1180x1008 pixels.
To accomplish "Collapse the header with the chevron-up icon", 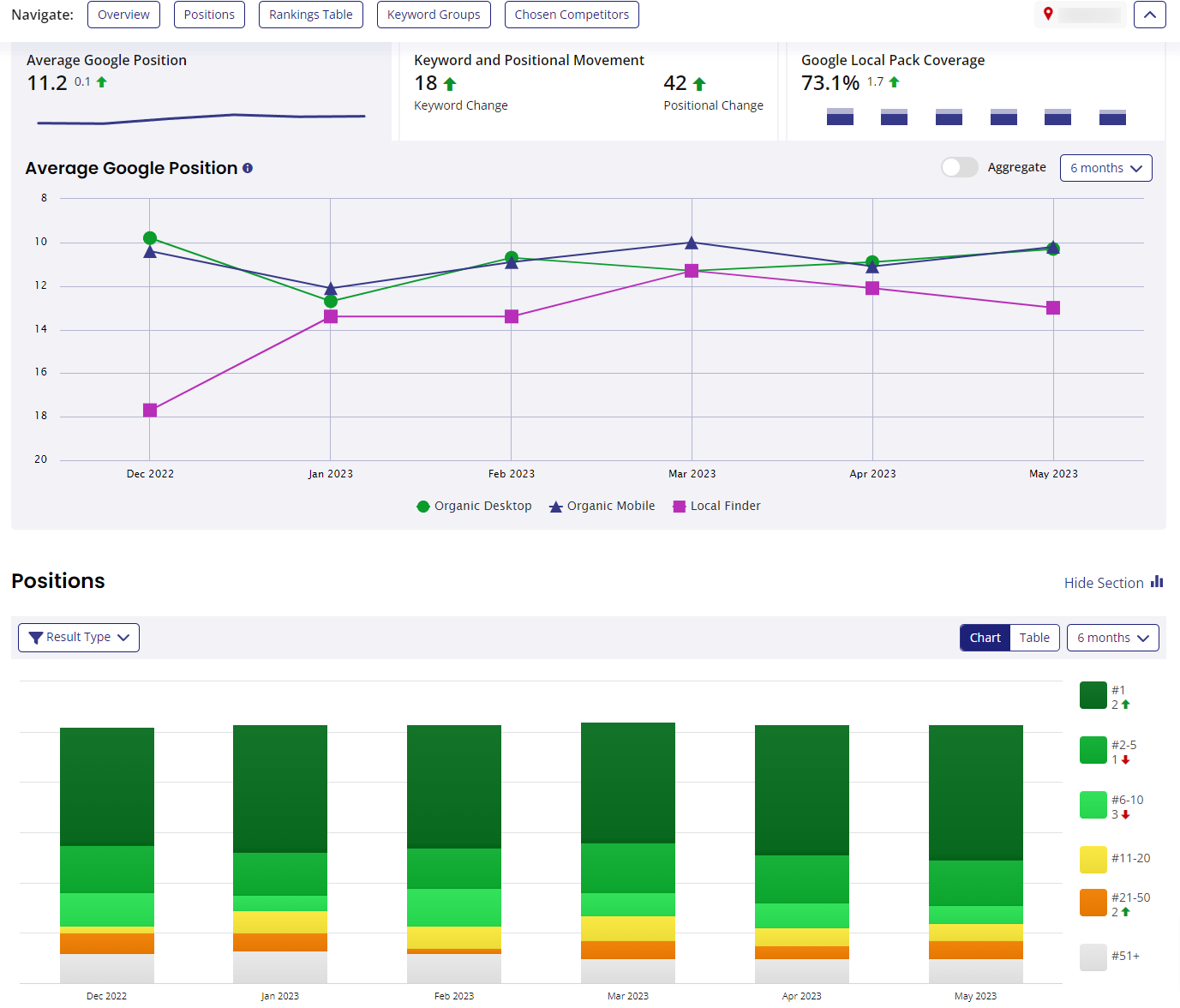I will tap(1150, 14).
